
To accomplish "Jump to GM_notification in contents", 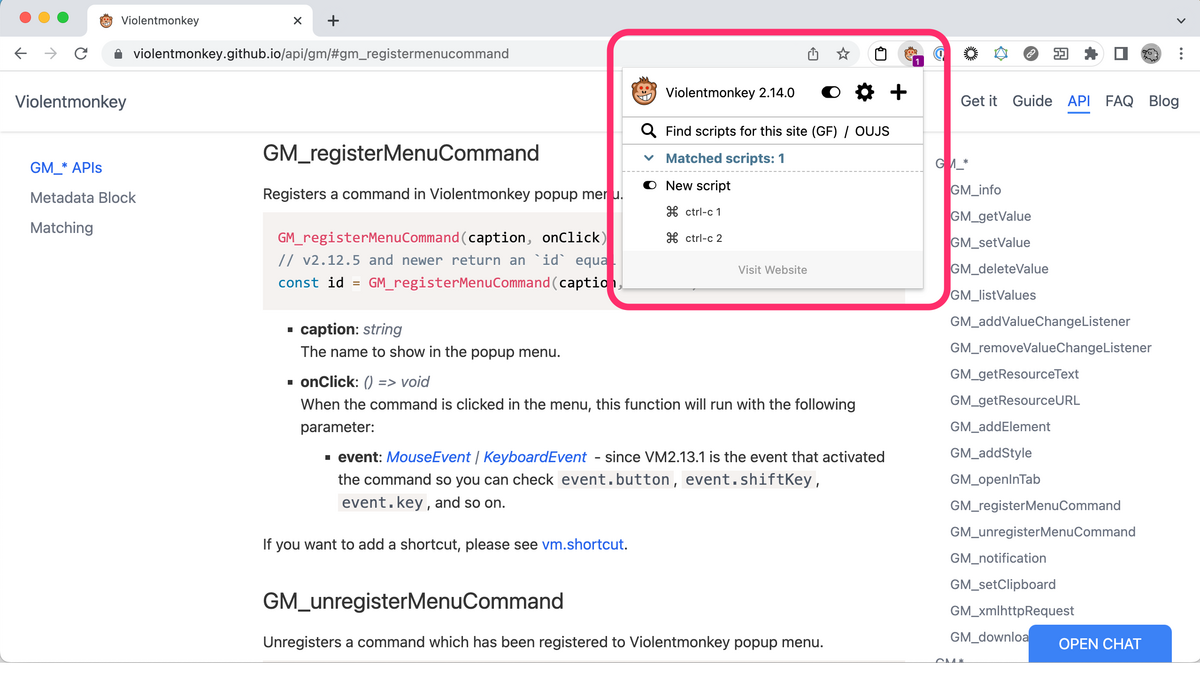I will click(x=998, y=558).
